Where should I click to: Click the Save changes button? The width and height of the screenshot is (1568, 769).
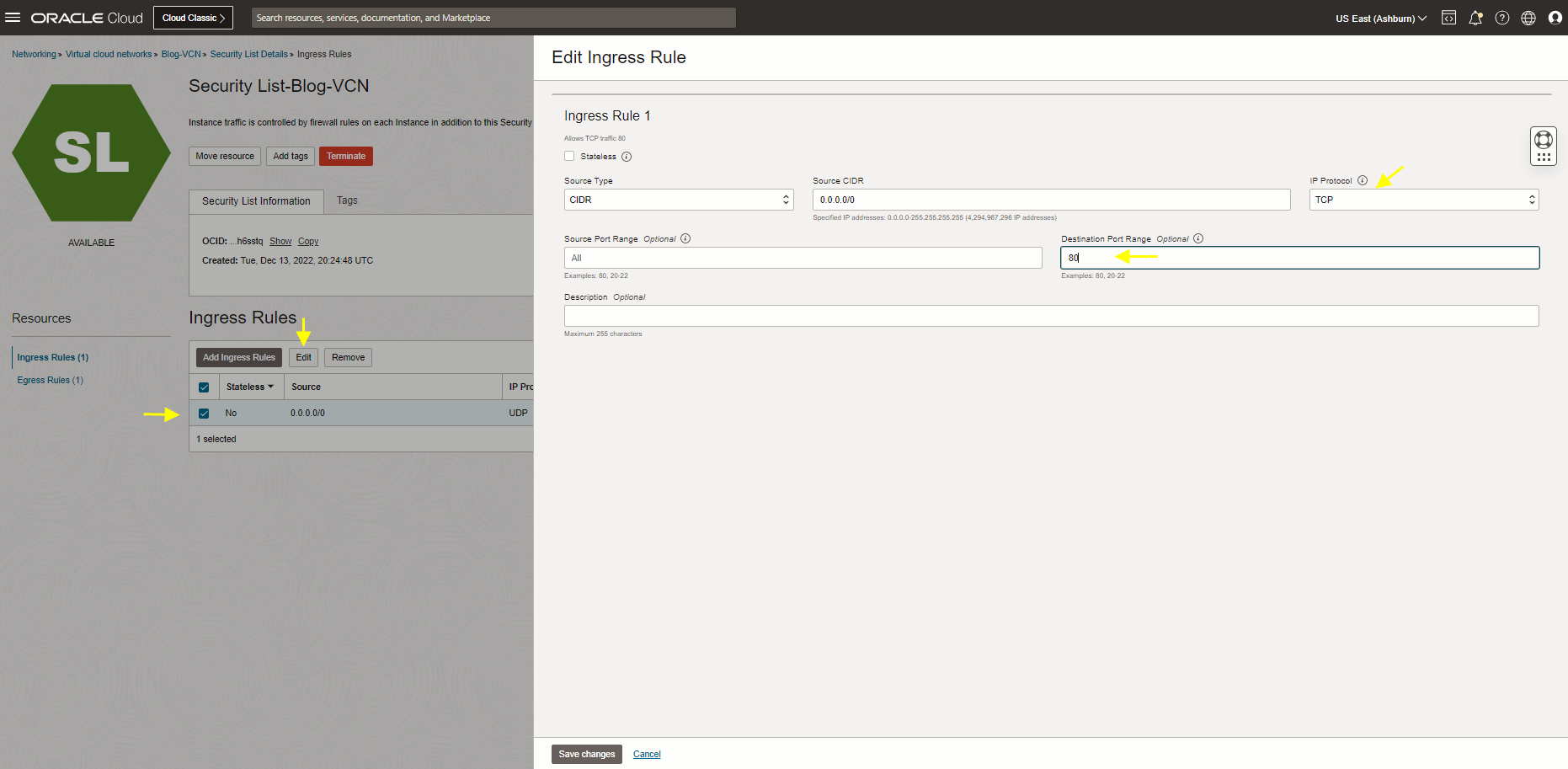coord(586,754)
